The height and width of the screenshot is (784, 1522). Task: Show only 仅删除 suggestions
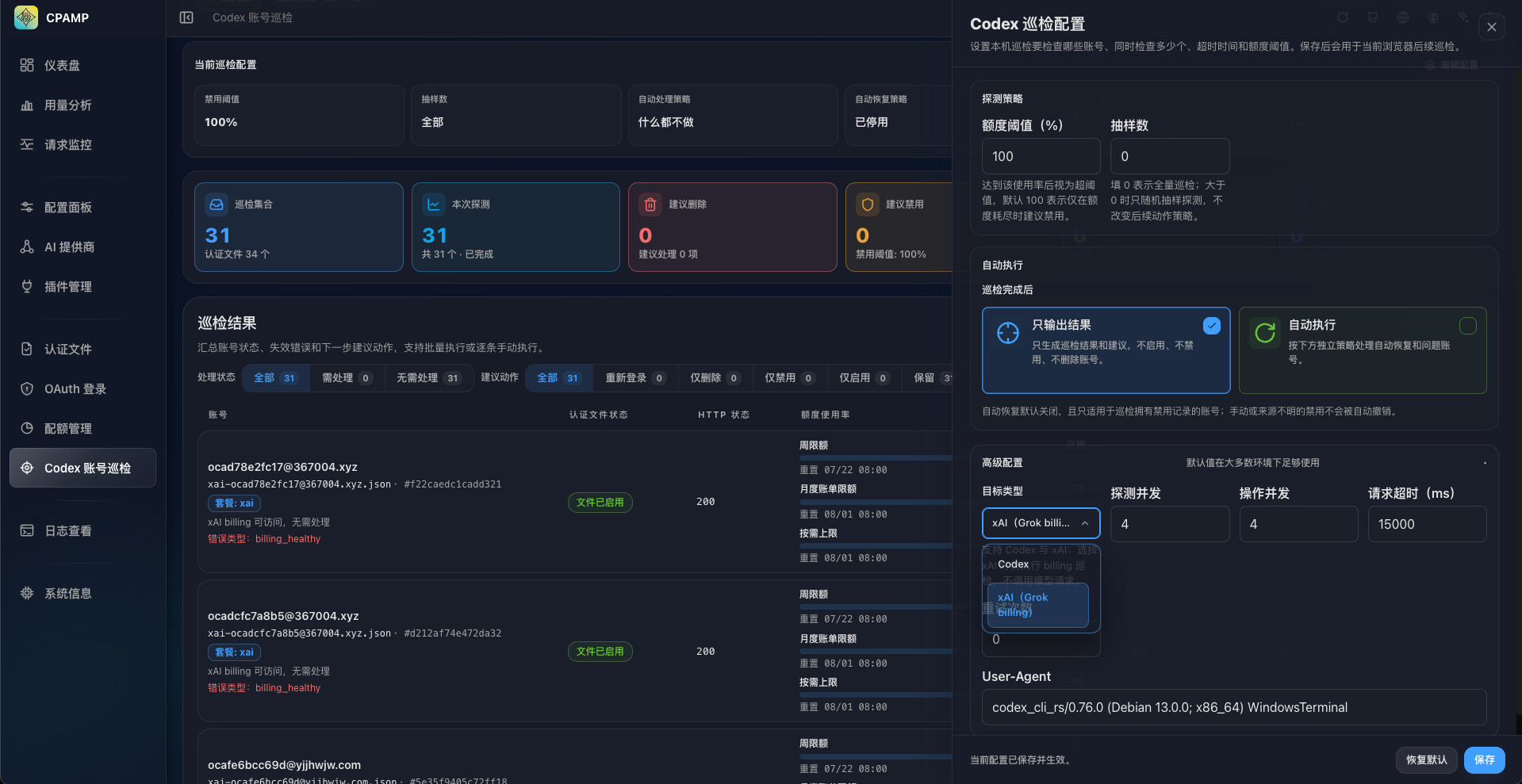point(715,378)
